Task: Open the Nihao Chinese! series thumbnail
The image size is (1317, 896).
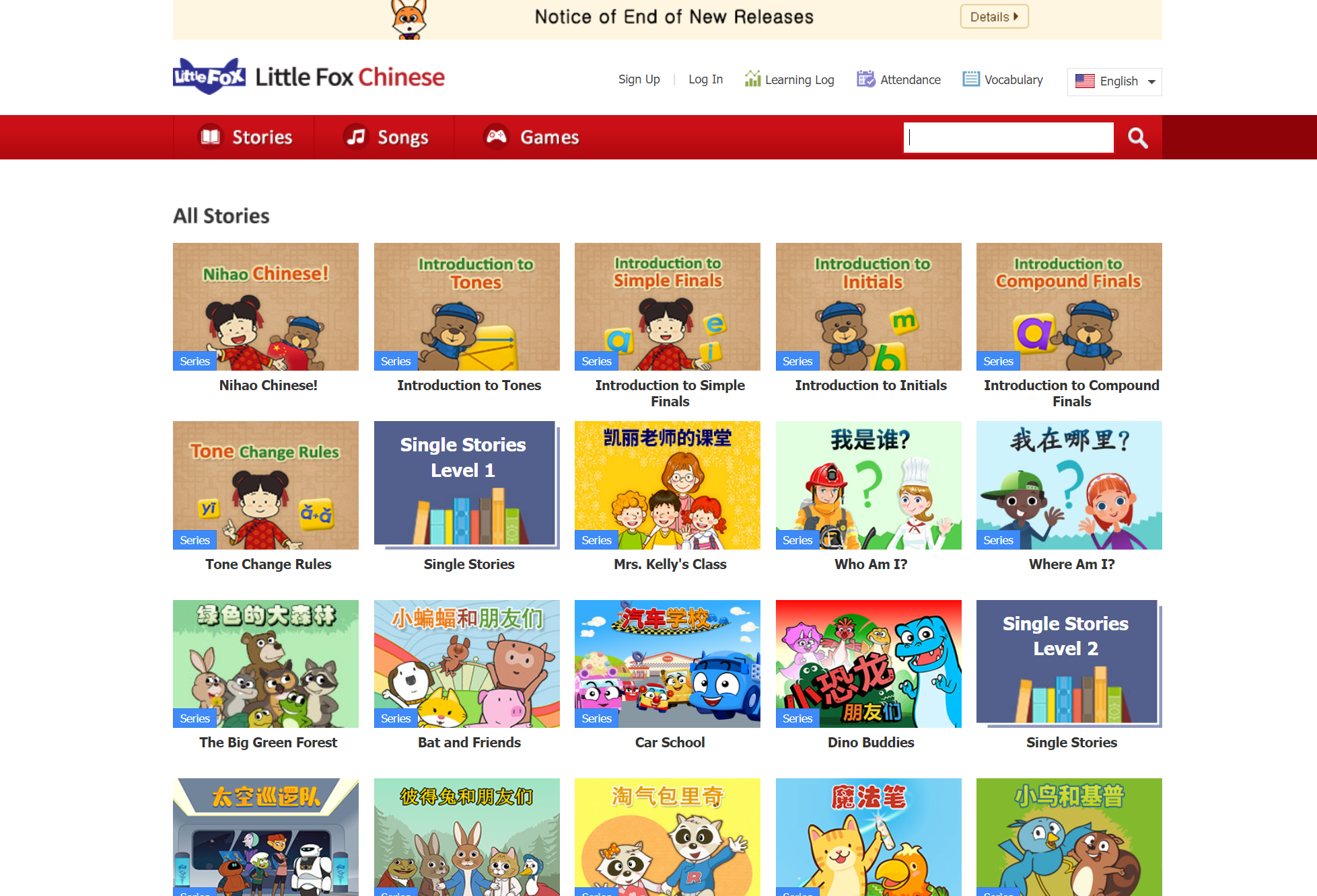Action: tap(266, 307)
